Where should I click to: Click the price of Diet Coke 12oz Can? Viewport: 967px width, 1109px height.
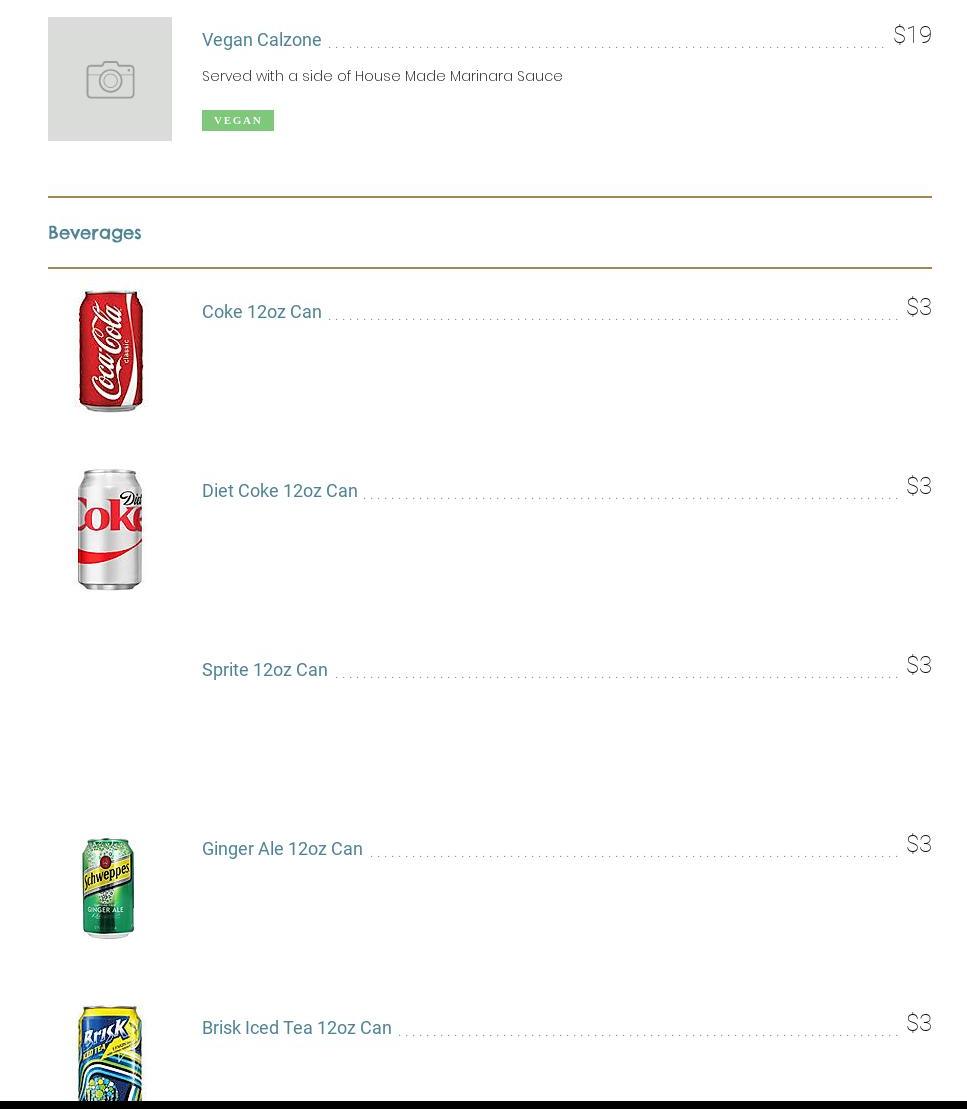tap(919, 487)
